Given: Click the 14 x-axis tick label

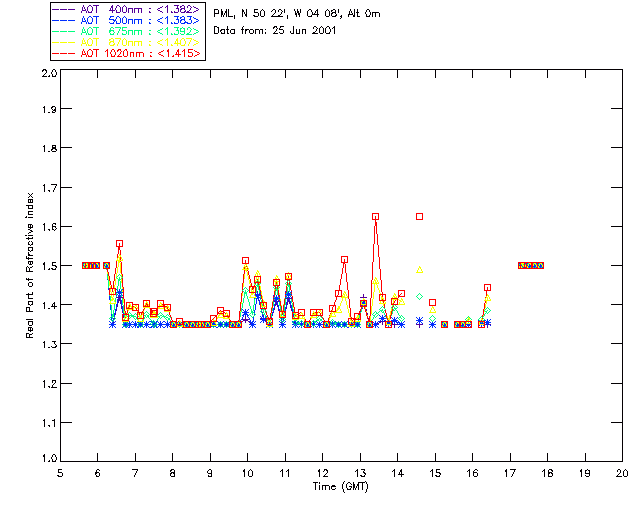Looking at the screenshot, I should [398, 473].
